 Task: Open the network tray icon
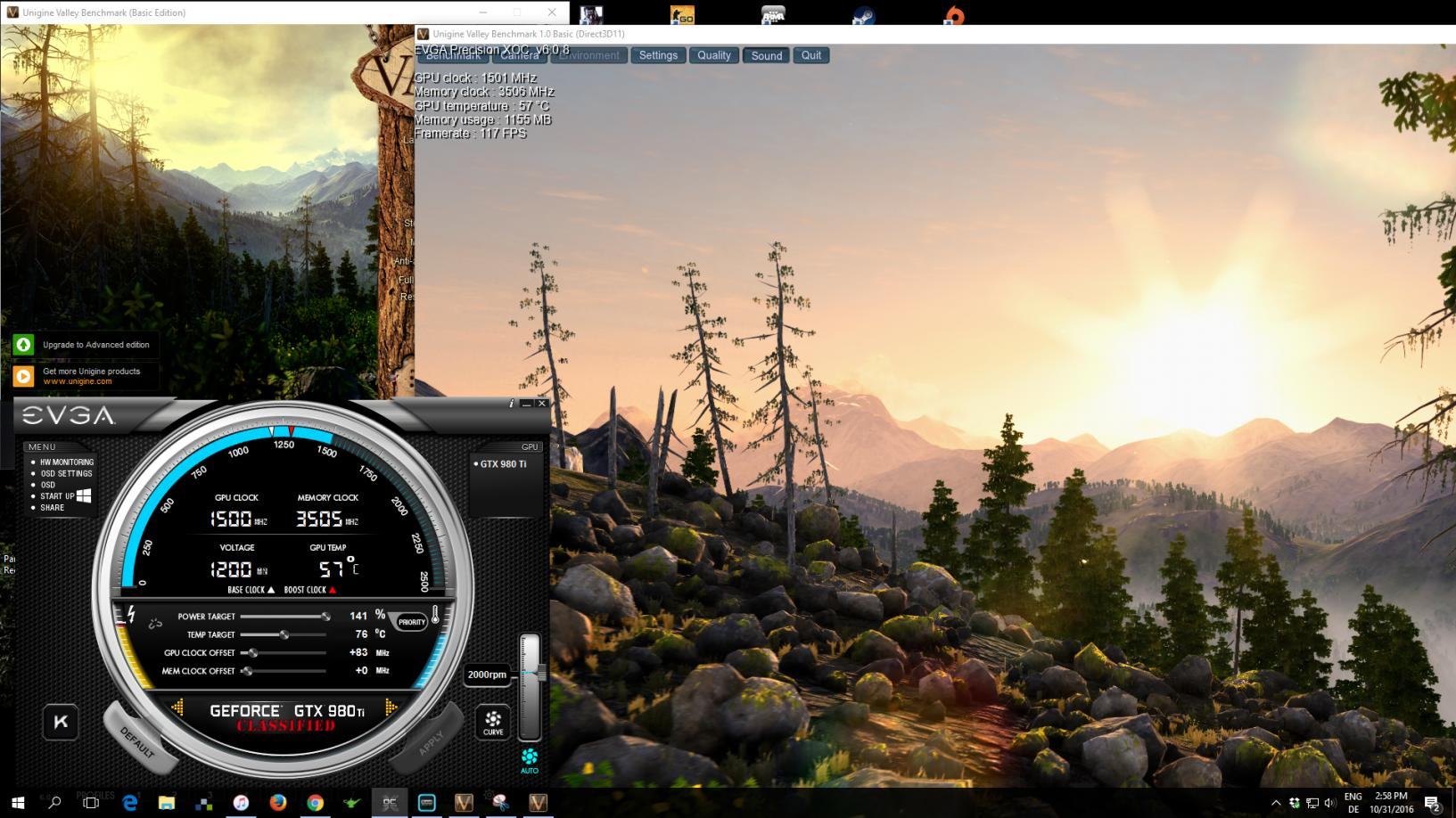click(1312, 803)
